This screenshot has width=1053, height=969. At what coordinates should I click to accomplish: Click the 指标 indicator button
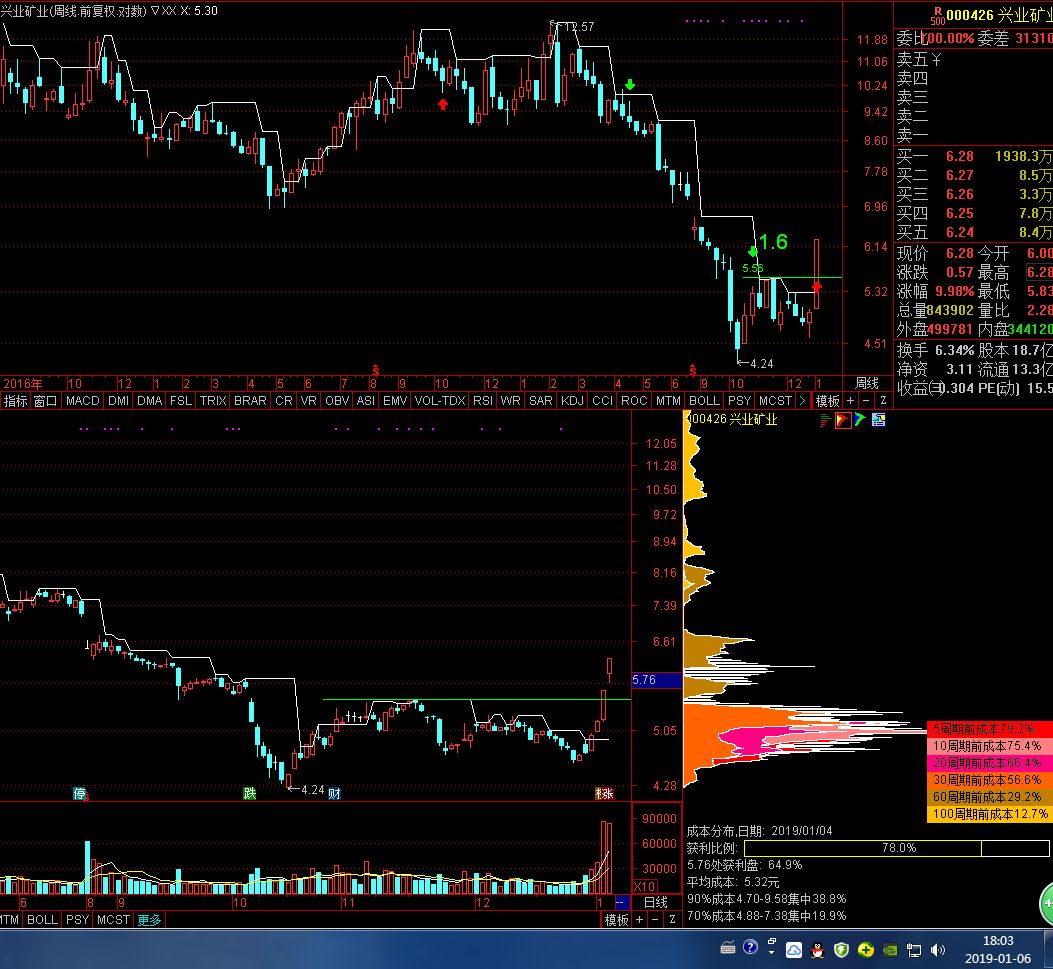tap(16, 400)
